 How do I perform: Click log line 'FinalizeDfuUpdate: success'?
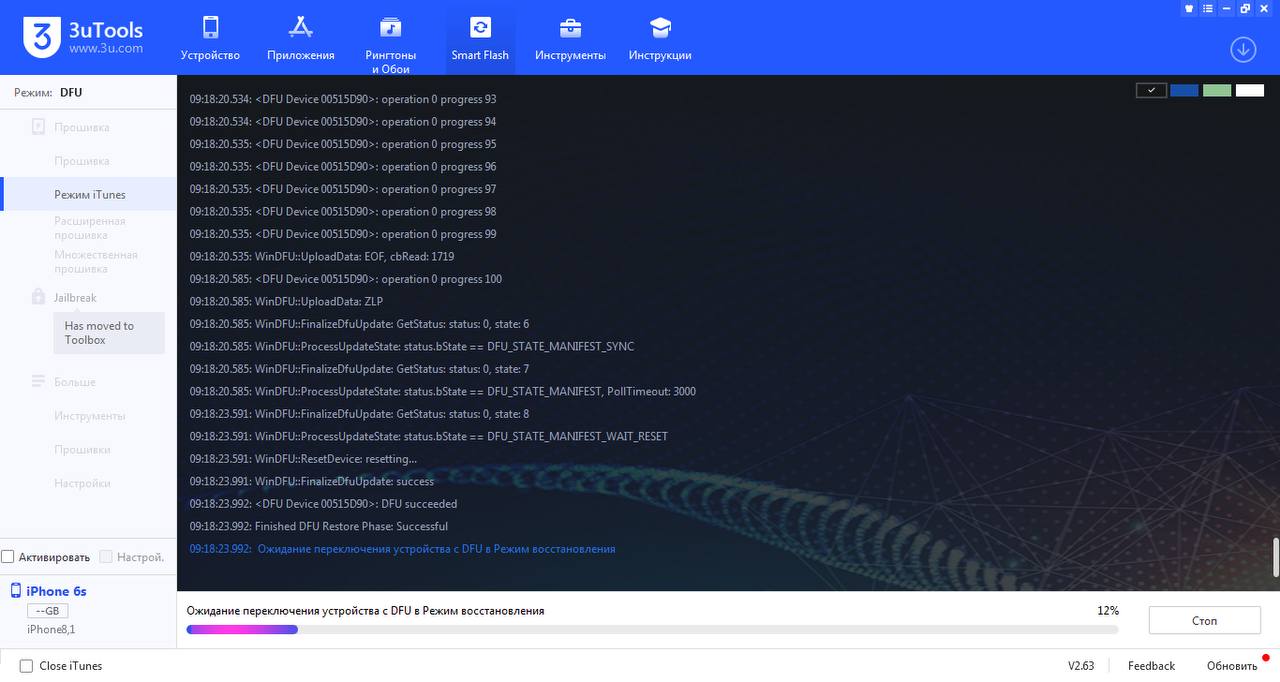click(312, 481)
